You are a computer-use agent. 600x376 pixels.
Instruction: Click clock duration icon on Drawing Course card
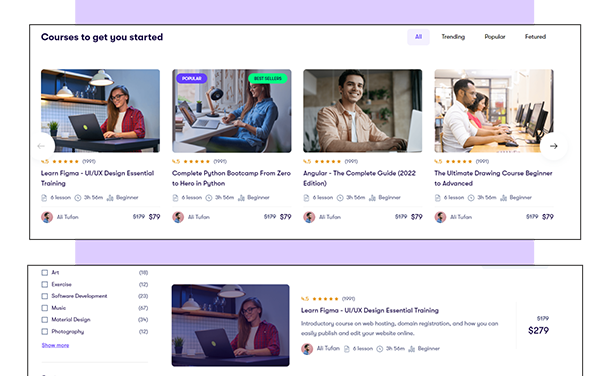click(x=471, y=198)
